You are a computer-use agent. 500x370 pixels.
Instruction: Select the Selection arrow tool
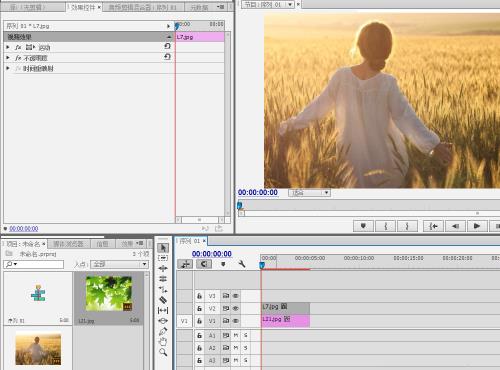[163, 248]
